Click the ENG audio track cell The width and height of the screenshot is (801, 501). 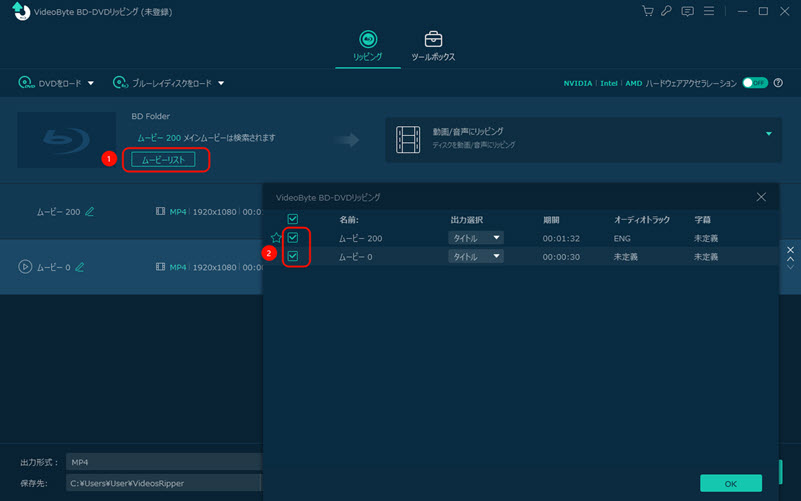click(x=622, y=238)
